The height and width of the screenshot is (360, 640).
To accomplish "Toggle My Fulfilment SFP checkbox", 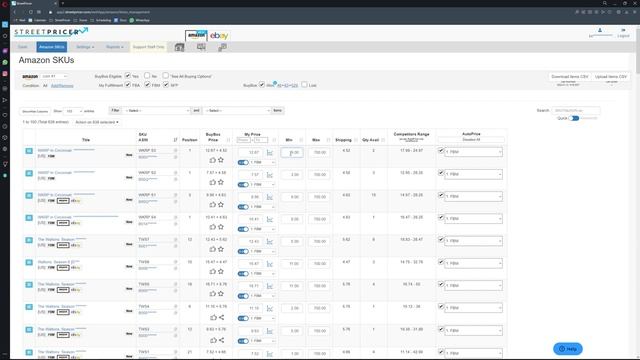I will click(x=166, y=84).
